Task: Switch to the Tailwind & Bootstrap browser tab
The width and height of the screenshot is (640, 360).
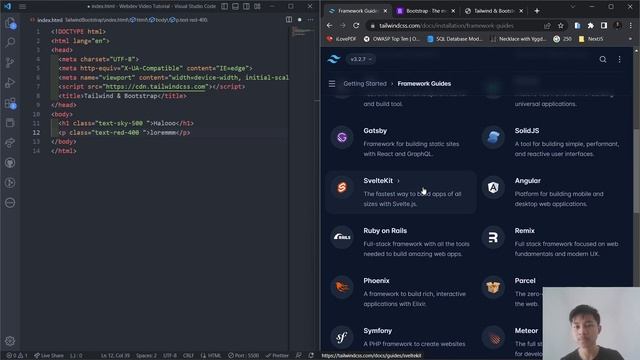Action: [x=493, y=11]
